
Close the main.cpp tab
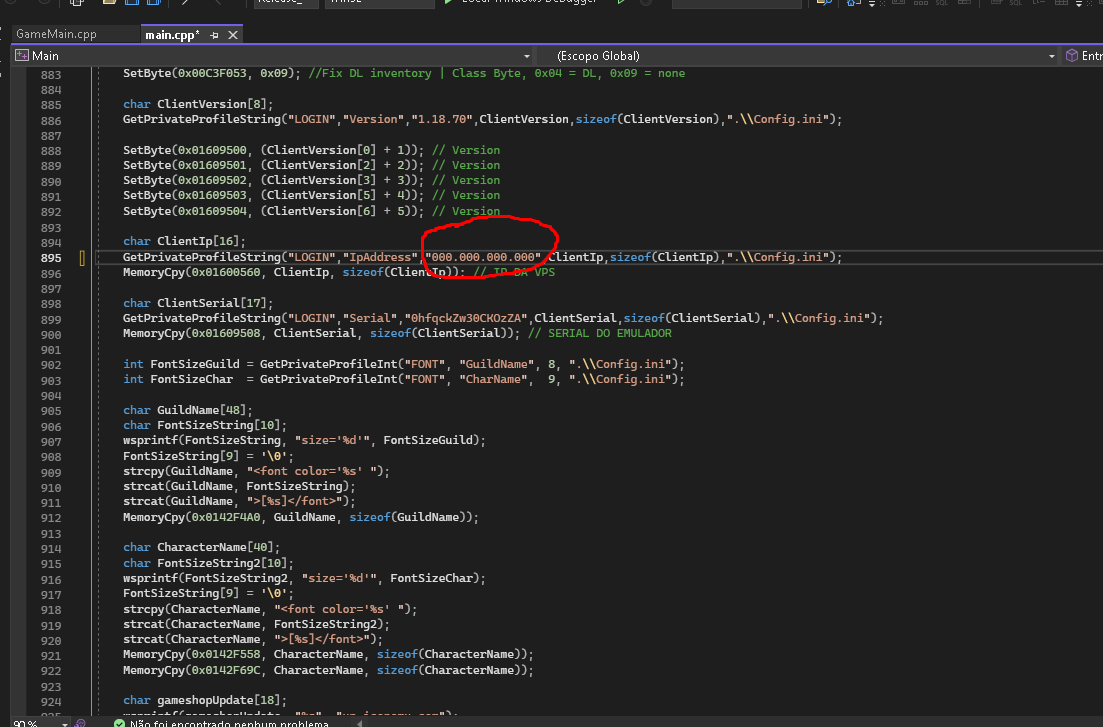pyautogui.click(x=233, y=35)
